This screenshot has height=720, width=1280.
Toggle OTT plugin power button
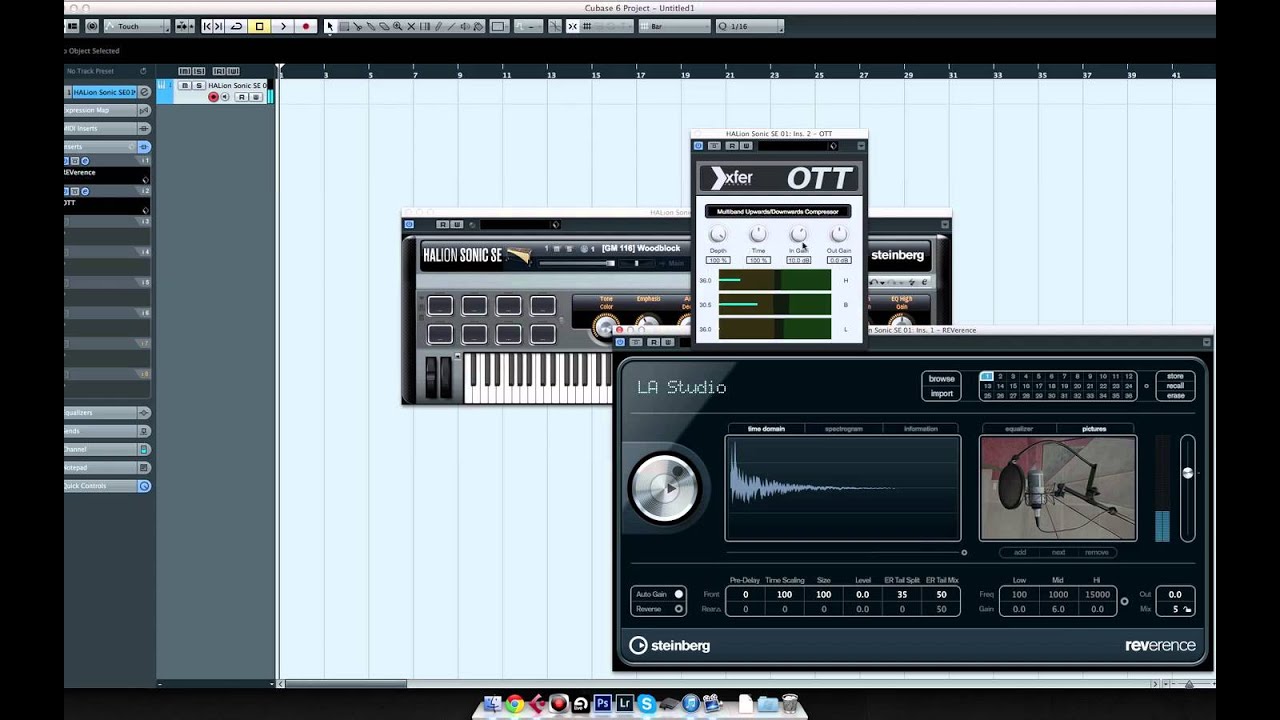pyautogui.click(x=698, y=146)
